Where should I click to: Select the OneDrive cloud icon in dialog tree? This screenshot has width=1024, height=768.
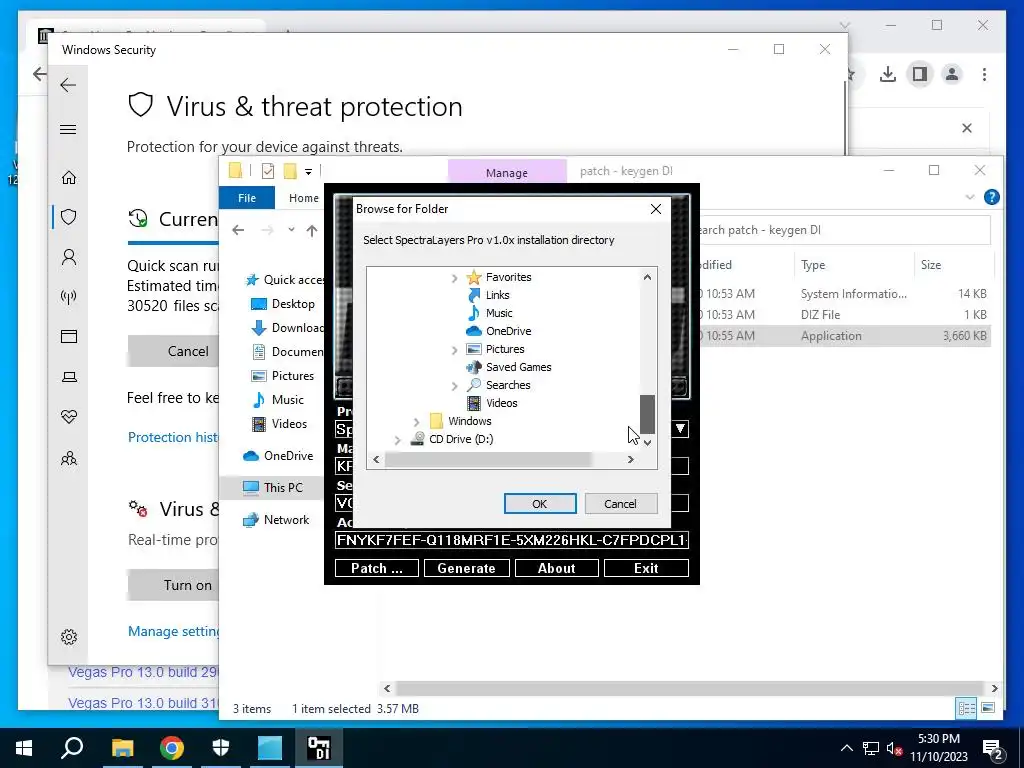(x=474, y=331)
